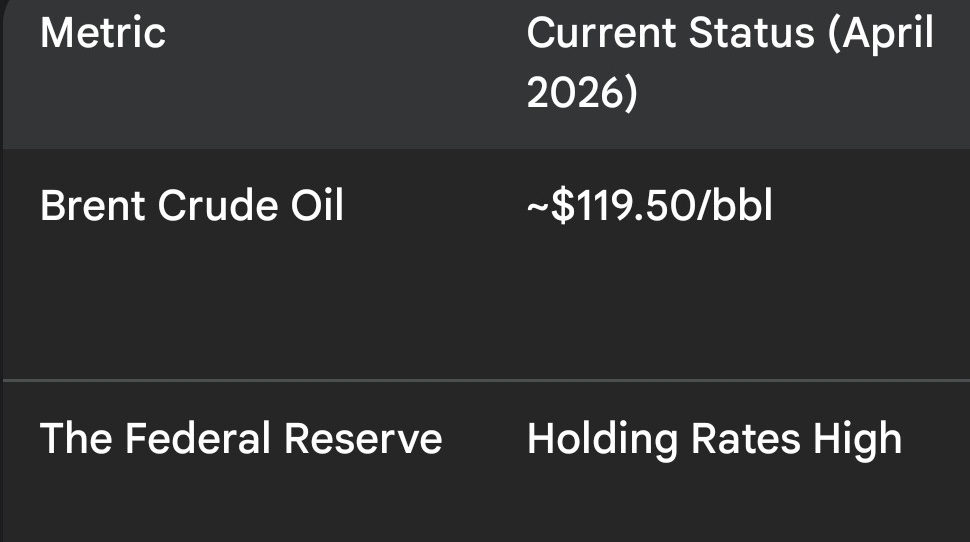The height and width of the screenshot is (542, 970).
Task: Click the word Current in header
Action: click(601, 33)
